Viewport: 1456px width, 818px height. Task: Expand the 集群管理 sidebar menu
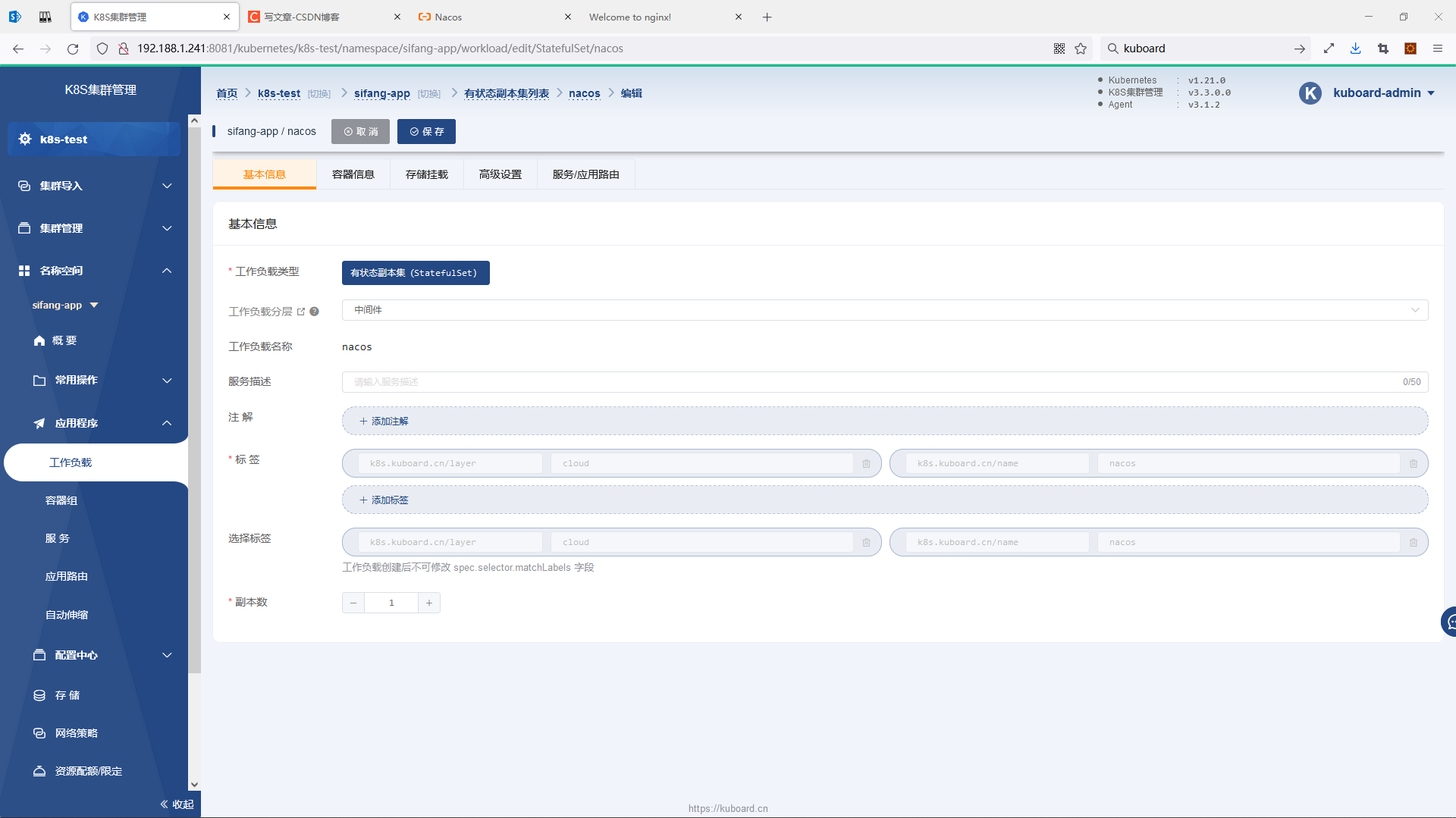pos(94,228)
